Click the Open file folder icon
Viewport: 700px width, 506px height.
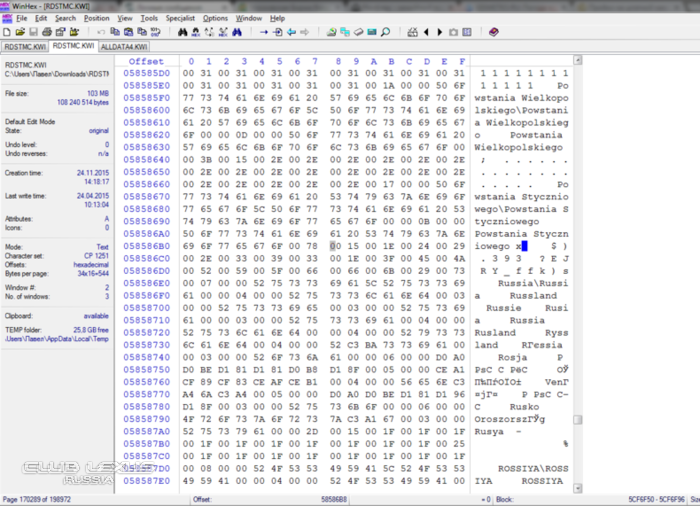pyautogui.click(x=20, y=32)
